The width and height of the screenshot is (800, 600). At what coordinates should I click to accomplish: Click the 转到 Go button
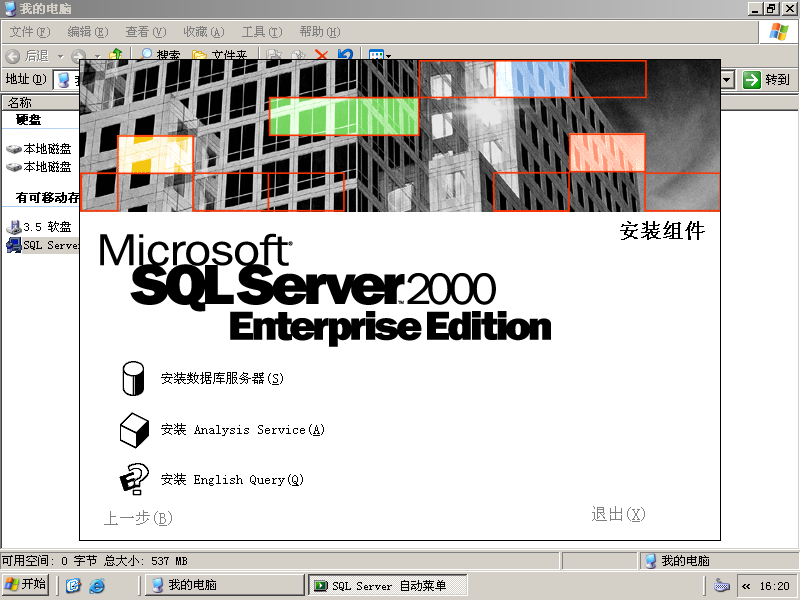click(x=767, y=80)
